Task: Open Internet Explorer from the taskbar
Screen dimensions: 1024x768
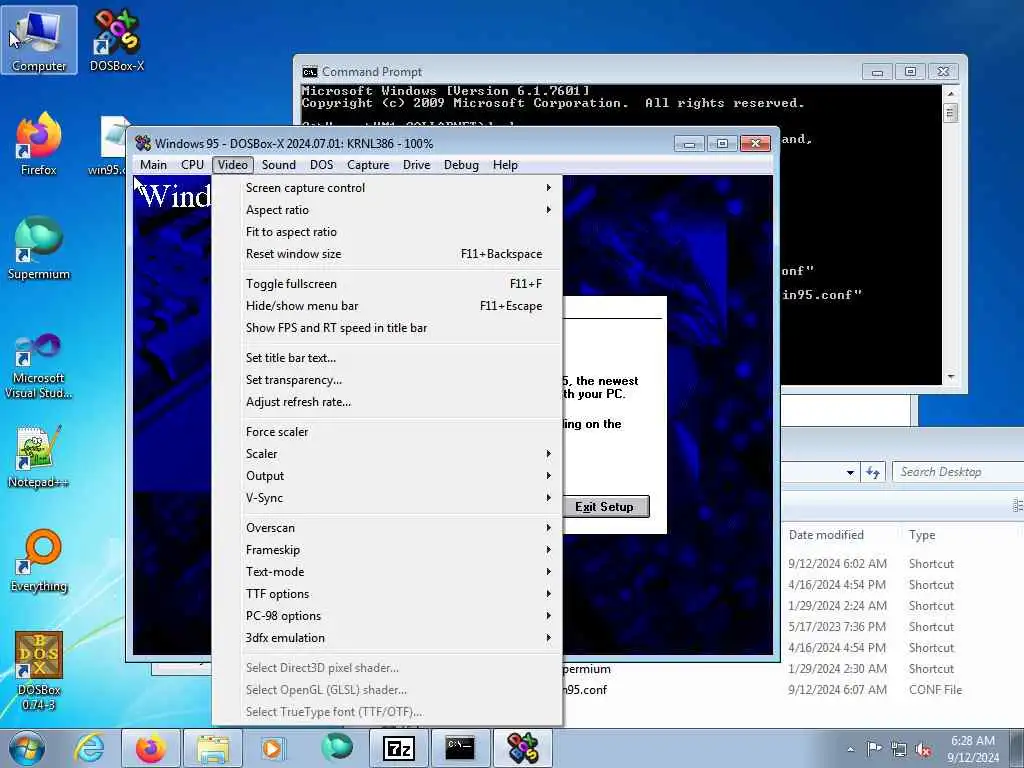Action: tap(89, 748)
